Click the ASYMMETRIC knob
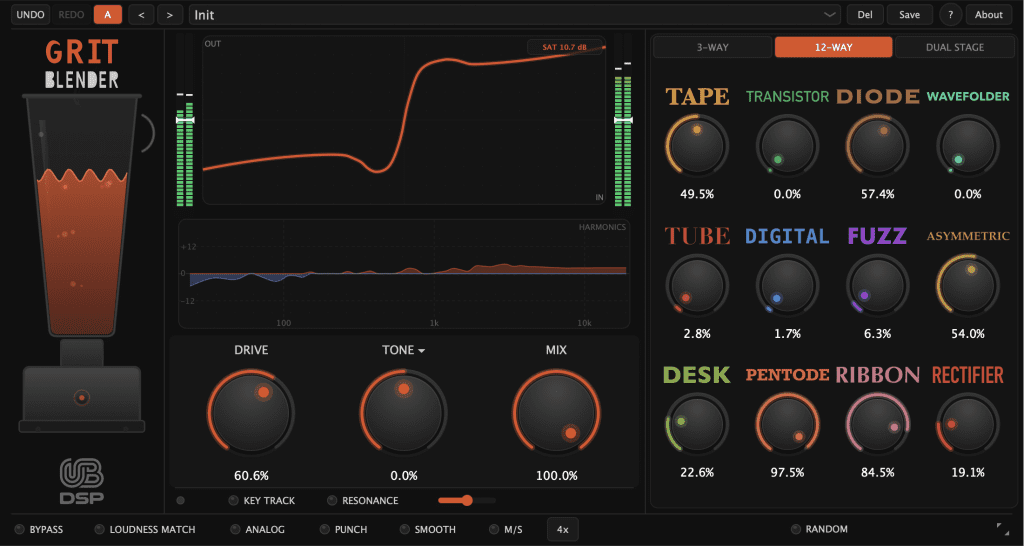1024x546 pixels. click(x=968, y=285)
